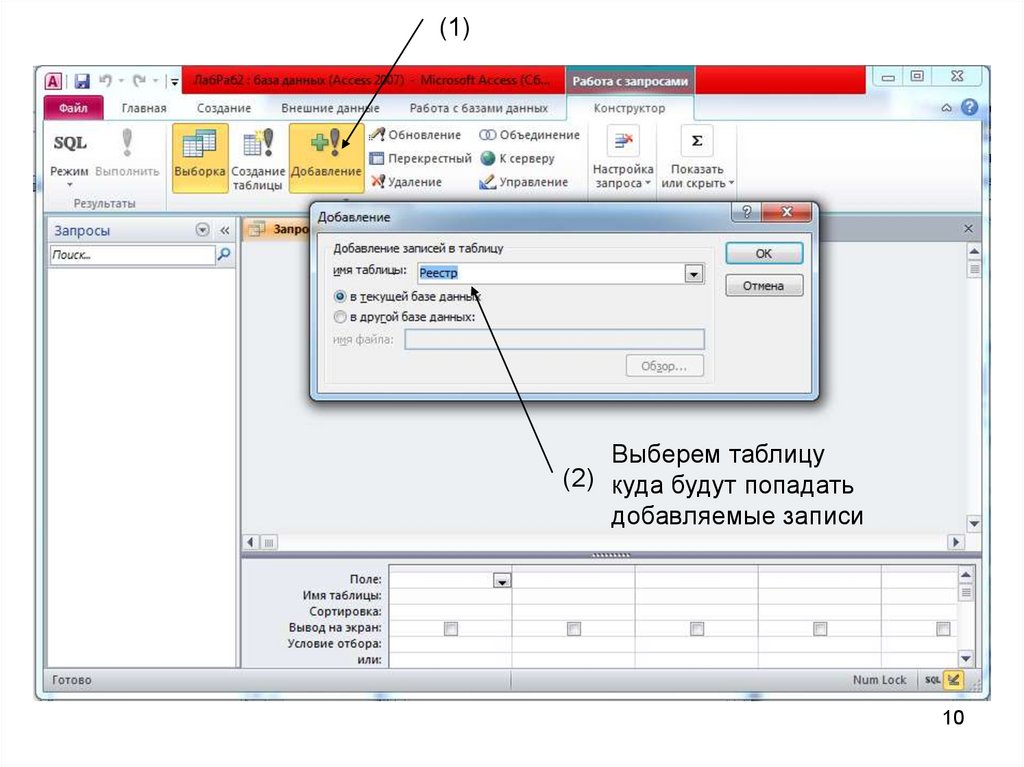Open Настройка запроса menu
This screenshot has height=767, width=1024.
coord(622,159)
